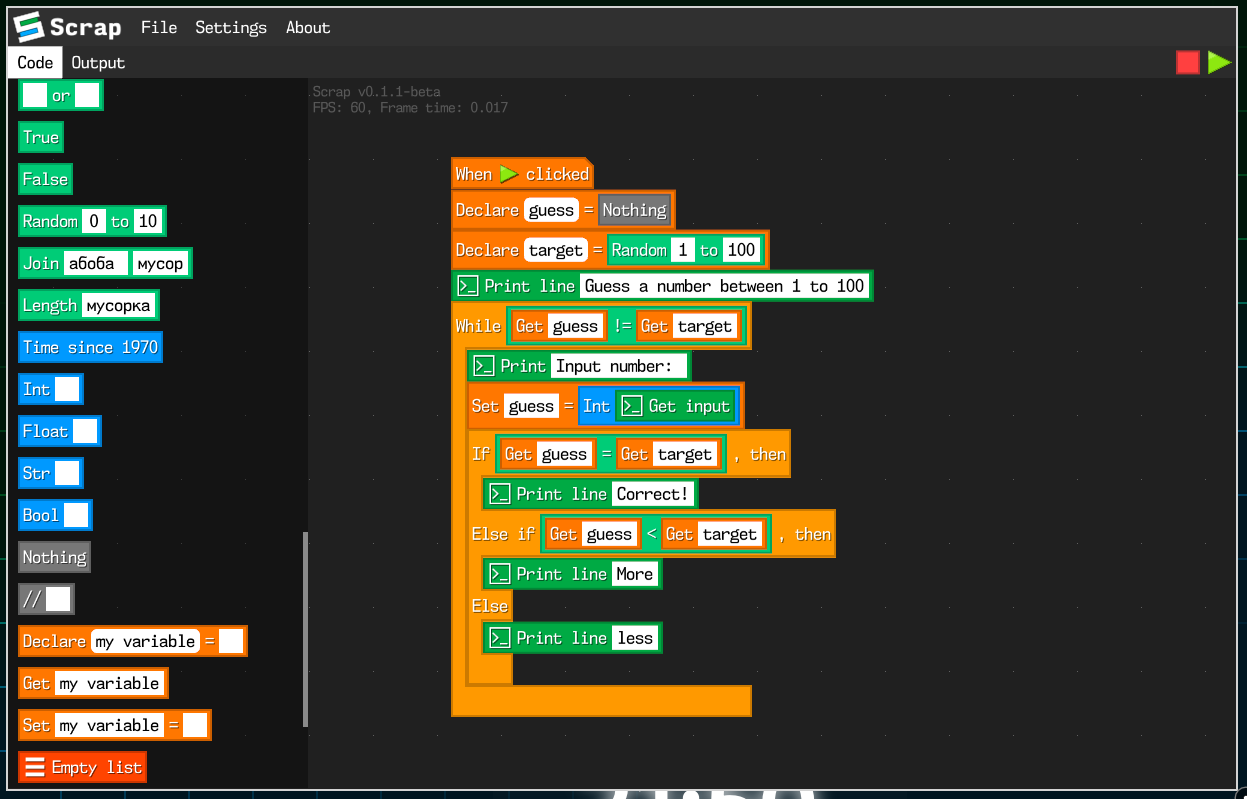Open the Settings menu
This screenshot has width=1247, height=799.
231,27
